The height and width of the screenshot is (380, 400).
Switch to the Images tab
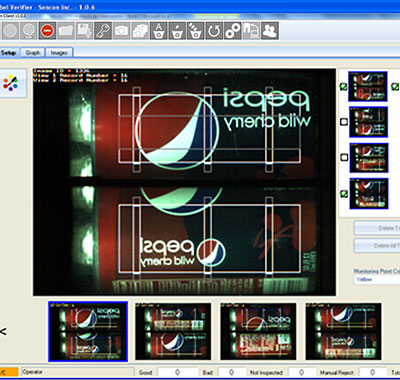coord(59,53)
